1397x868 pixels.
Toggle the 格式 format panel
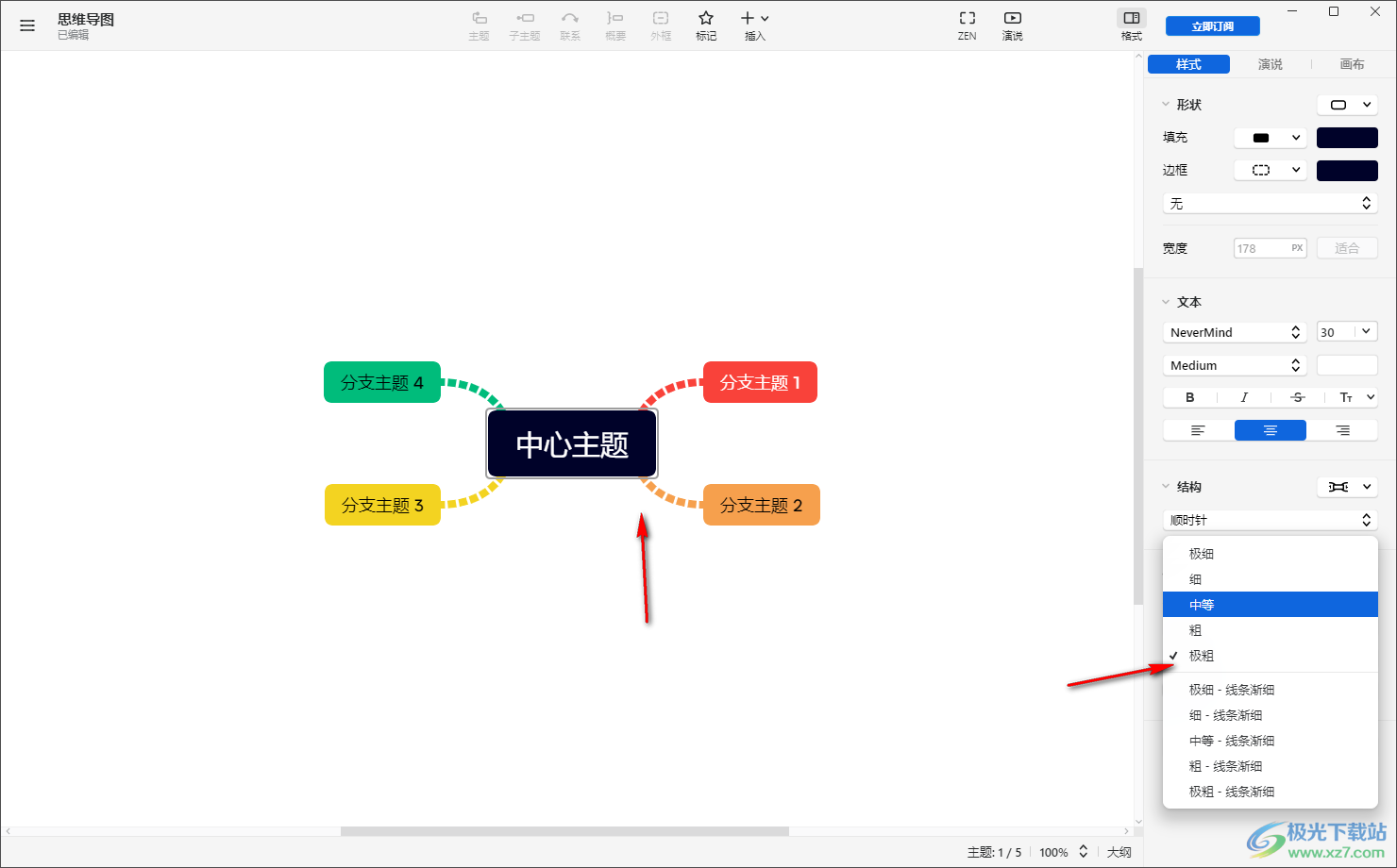[x=1132, y=25]
